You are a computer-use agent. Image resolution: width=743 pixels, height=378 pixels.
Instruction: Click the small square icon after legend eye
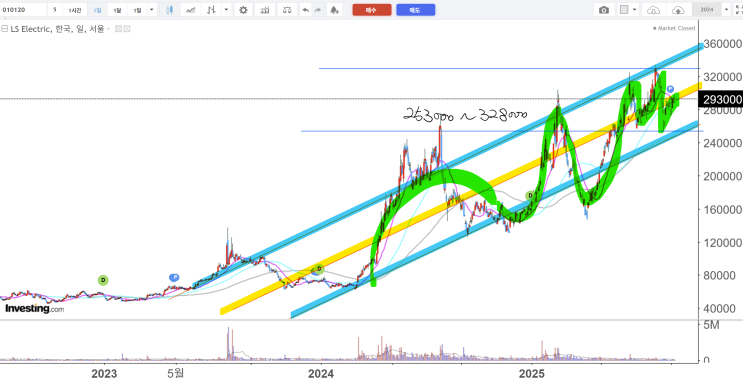(x=127, y=29)
